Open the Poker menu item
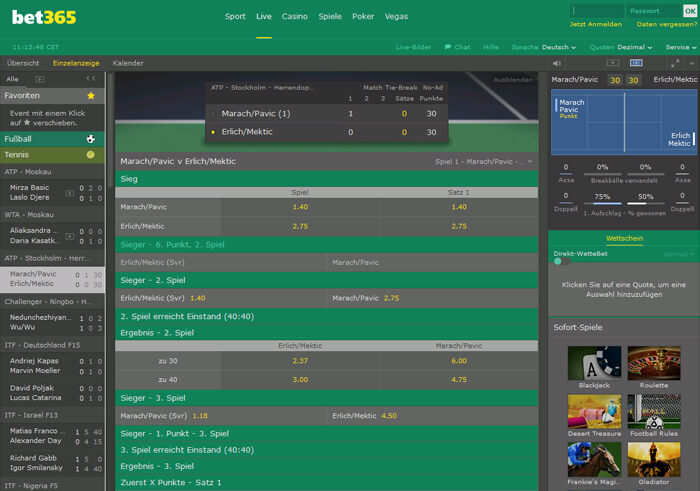The width and height of the screenshot is (700, 491). point(363,17)
